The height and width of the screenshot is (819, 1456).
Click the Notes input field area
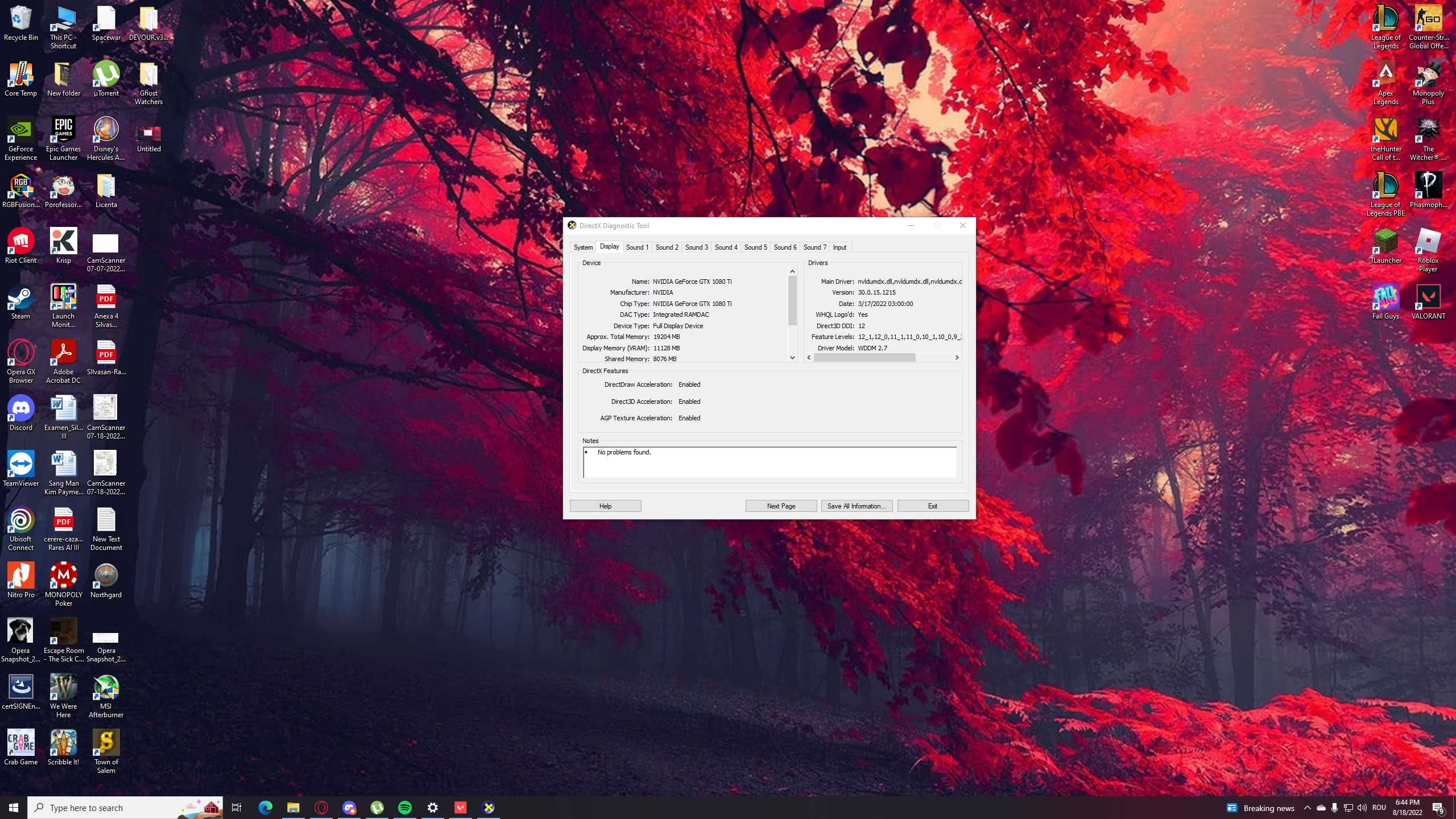(768, 463)
